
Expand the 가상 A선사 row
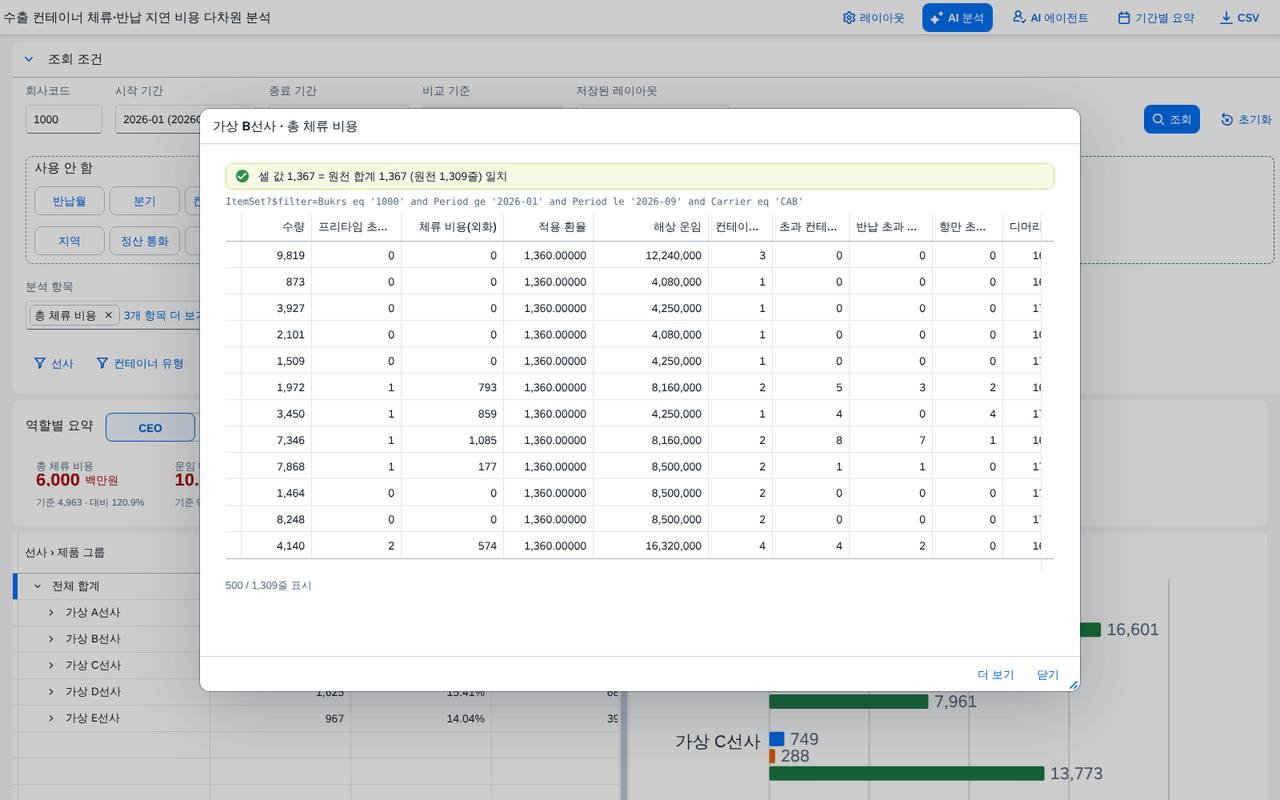click(x=51, y=612)
